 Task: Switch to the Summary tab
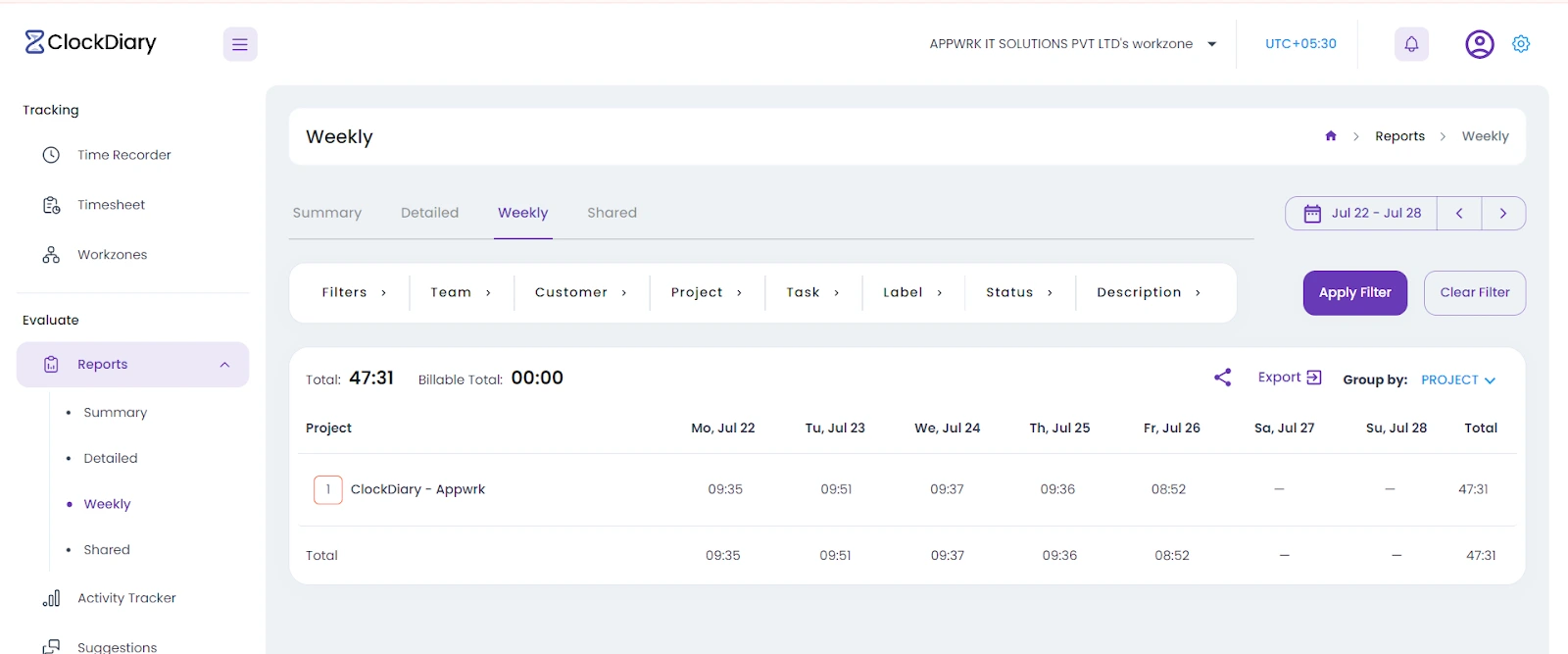coord(327,213)
